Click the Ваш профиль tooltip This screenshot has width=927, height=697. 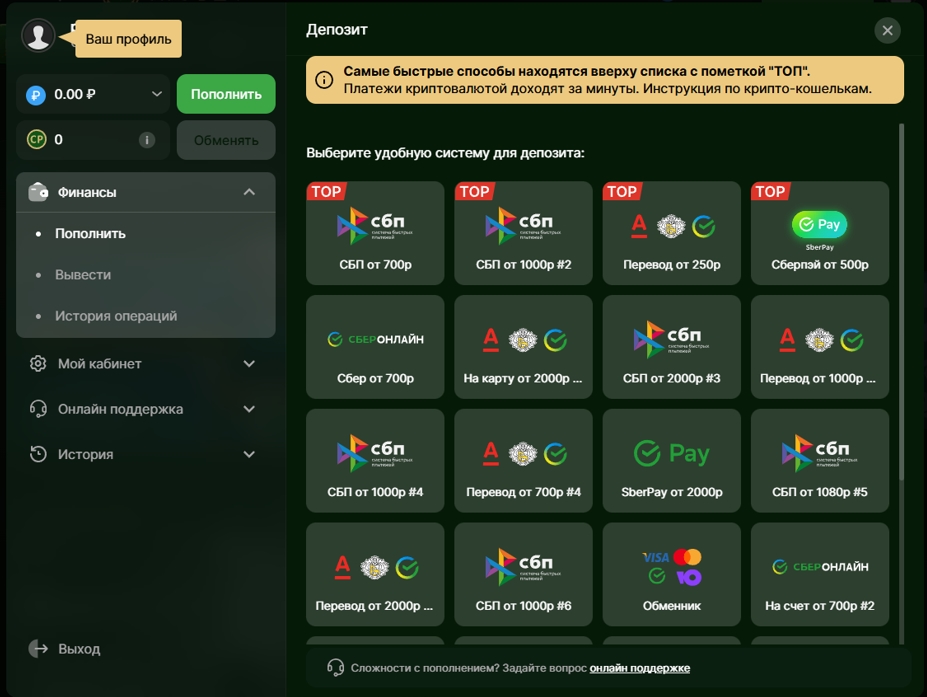tap(128, 39)
